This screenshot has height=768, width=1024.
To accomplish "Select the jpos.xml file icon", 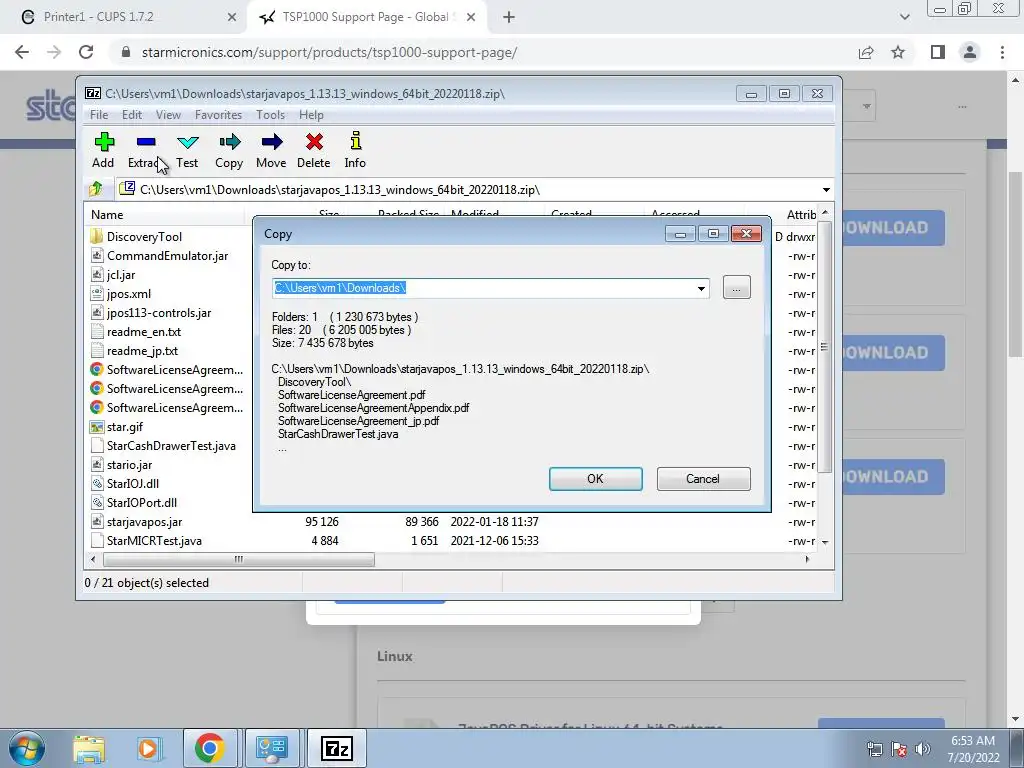I will (97, 293).
